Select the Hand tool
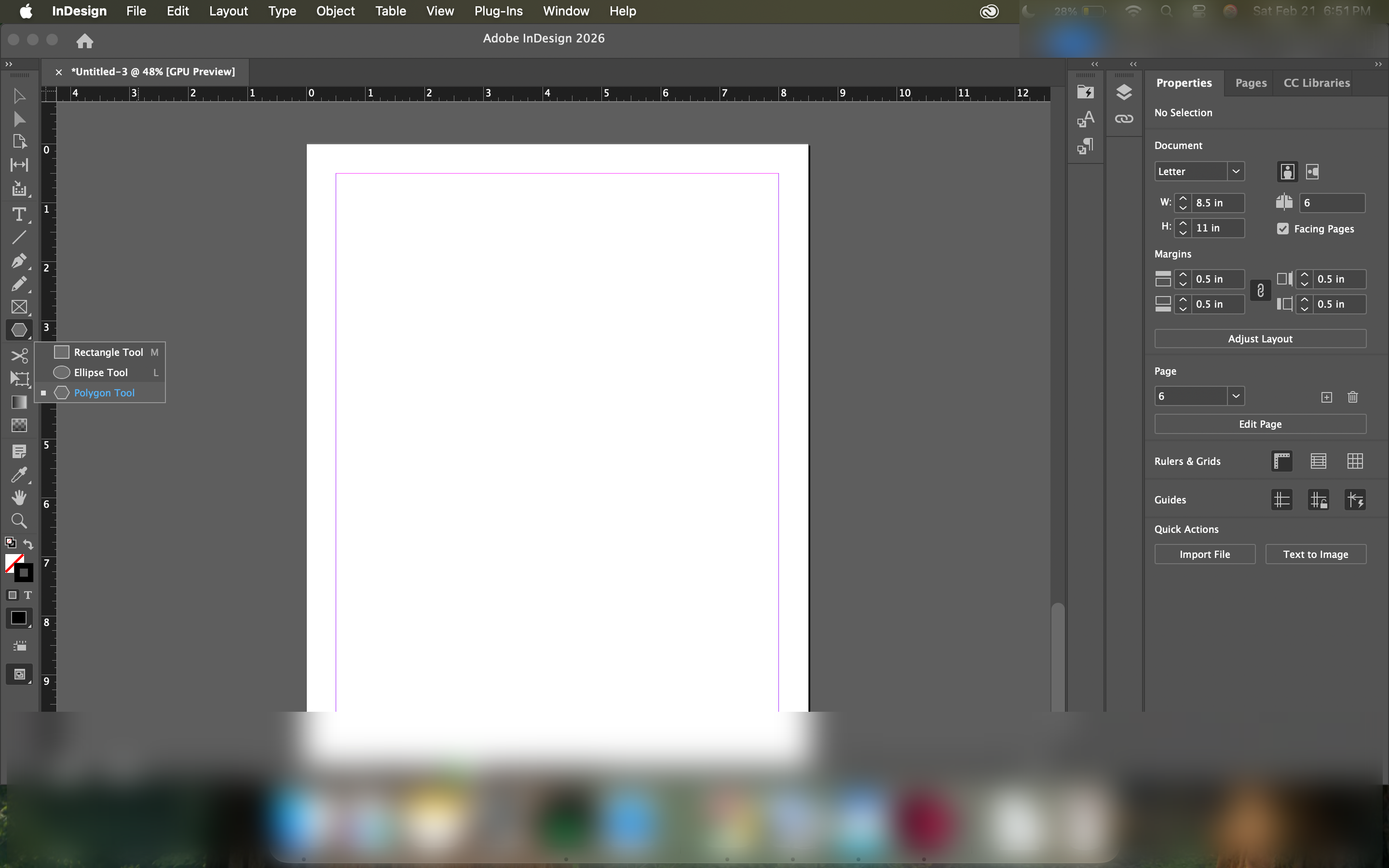 (19, 497)
